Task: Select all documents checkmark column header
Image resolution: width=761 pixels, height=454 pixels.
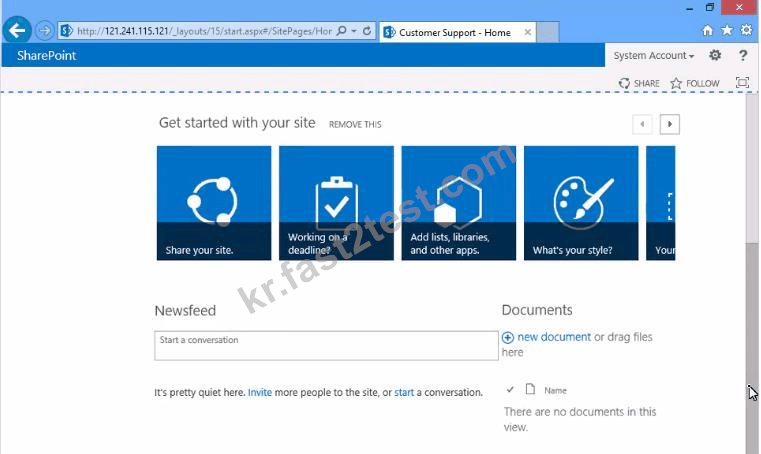Action: pos(510,389)
